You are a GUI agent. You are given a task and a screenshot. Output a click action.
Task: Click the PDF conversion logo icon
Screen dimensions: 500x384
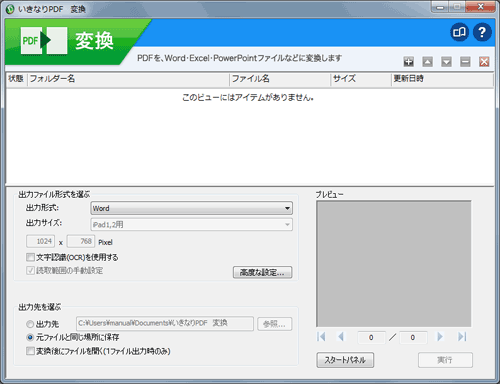pos(44,40)
